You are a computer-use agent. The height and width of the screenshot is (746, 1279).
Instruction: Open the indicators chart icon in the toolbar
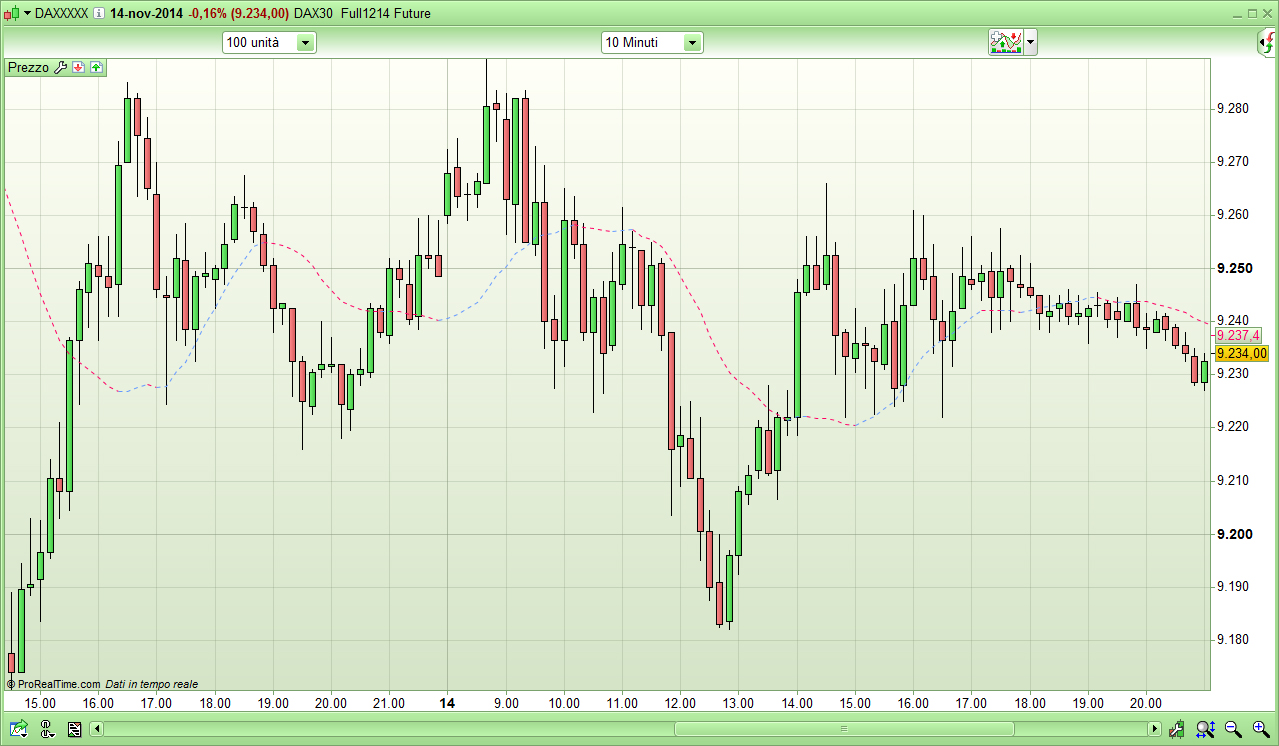tap(1006, 42)
